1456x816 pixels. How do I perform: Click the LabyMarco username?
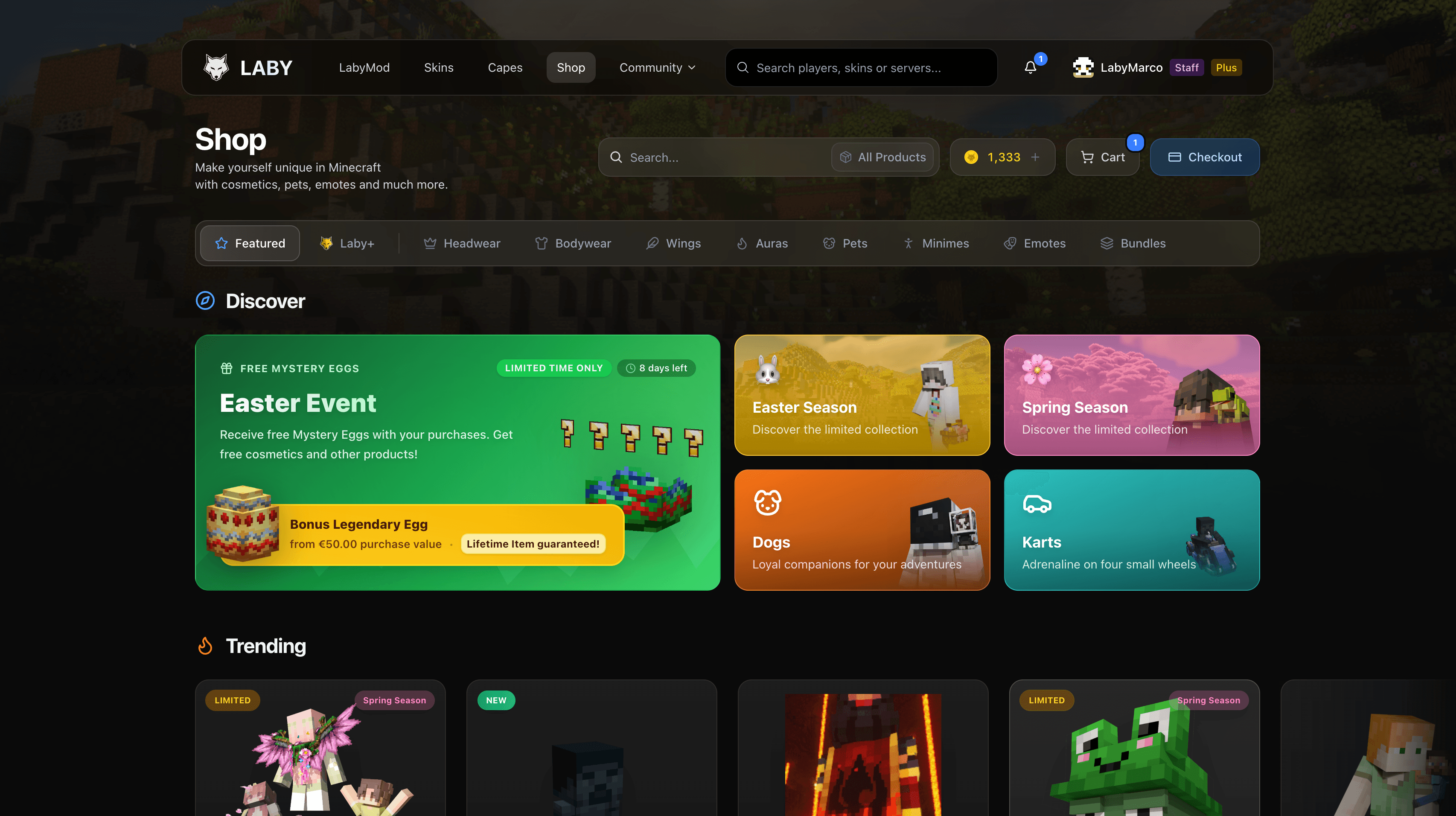[x=1132, y=68]
